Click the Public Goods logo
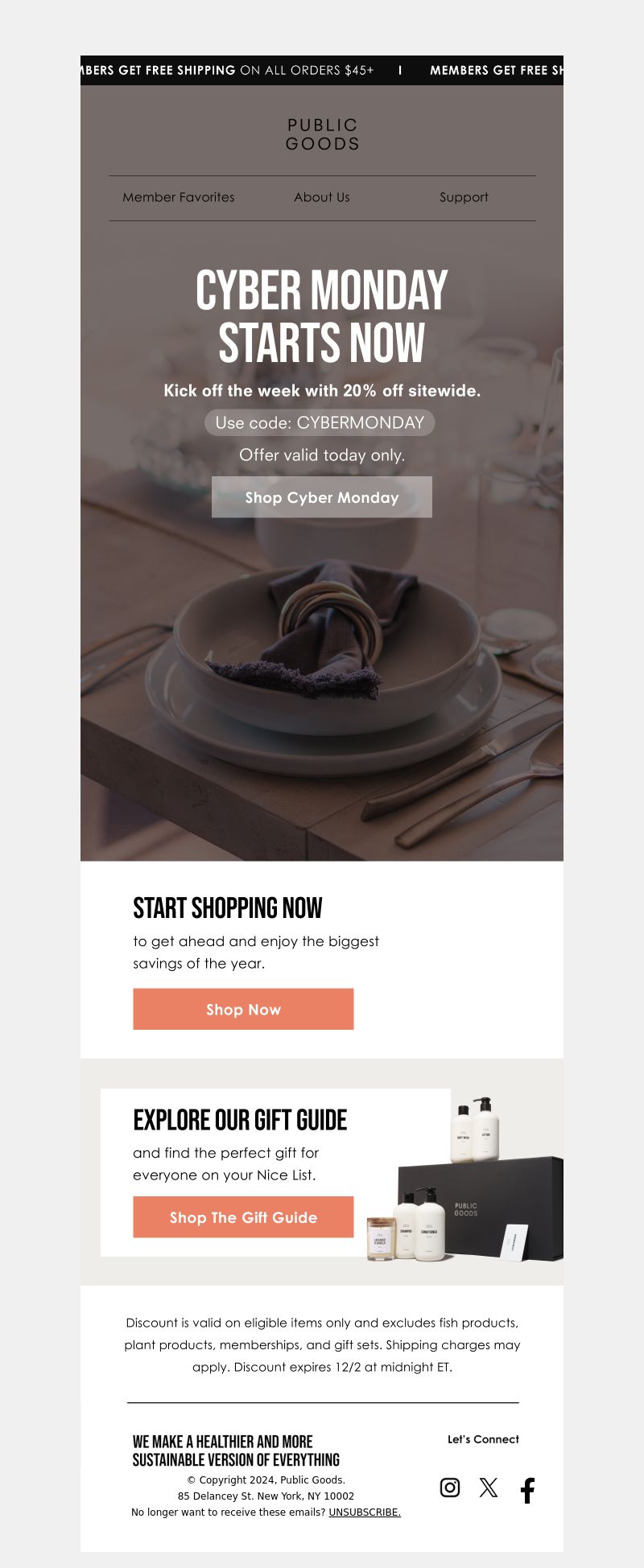Screen dimensions: 644x1568 [x=322, y=134]
